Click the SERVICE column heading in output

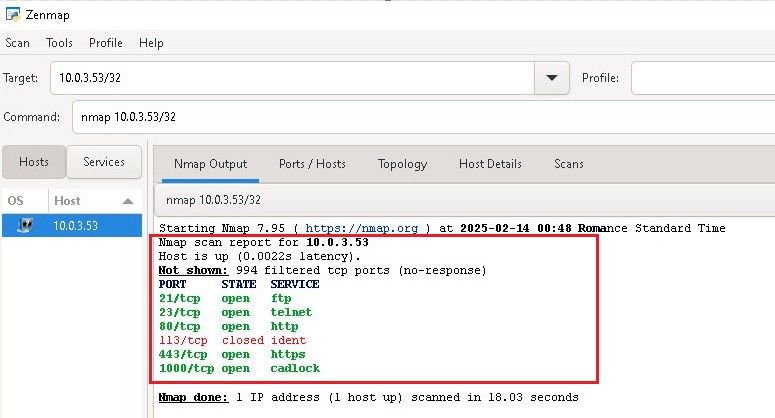coord(295,285)
